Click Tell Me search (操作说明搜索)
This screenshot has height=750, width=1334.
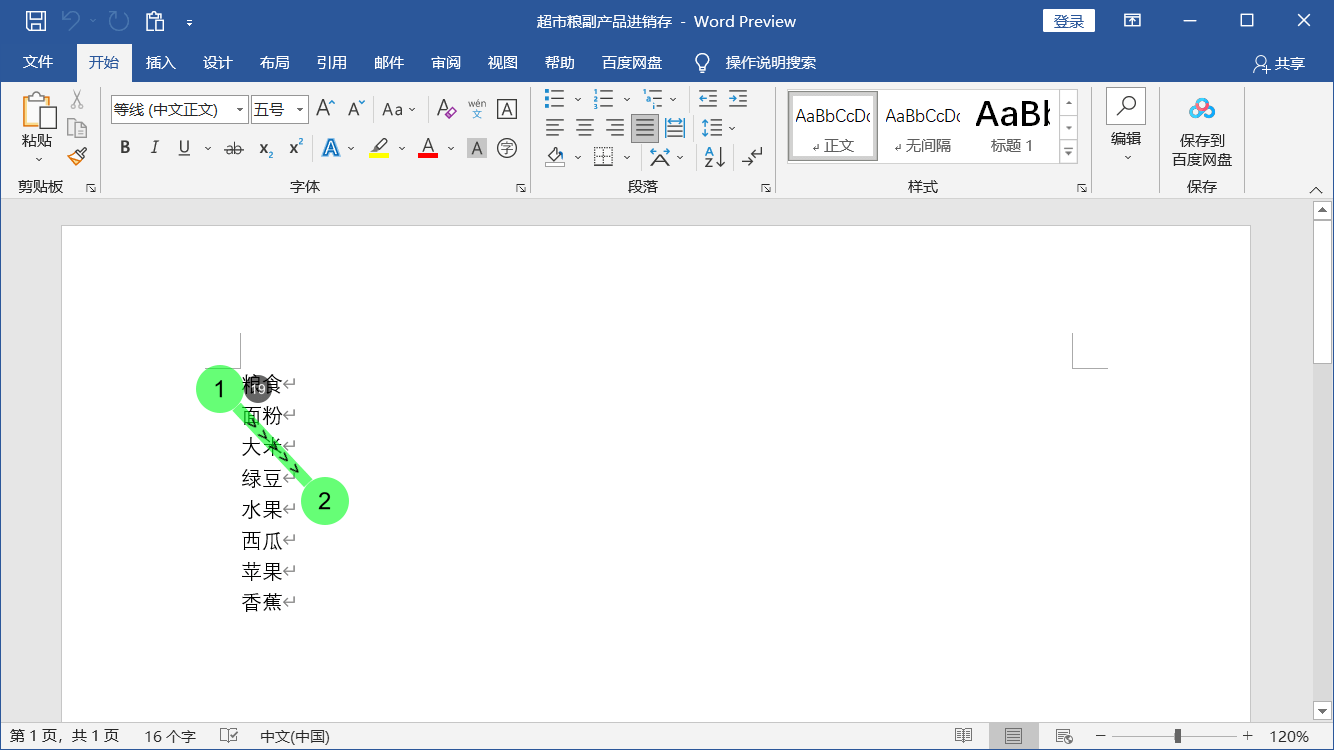click(x=770, y=62)
